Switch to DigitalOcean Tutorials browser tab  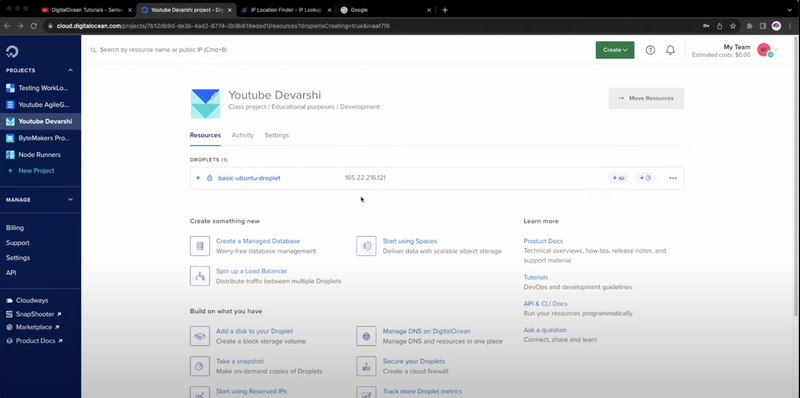[86, 10]
